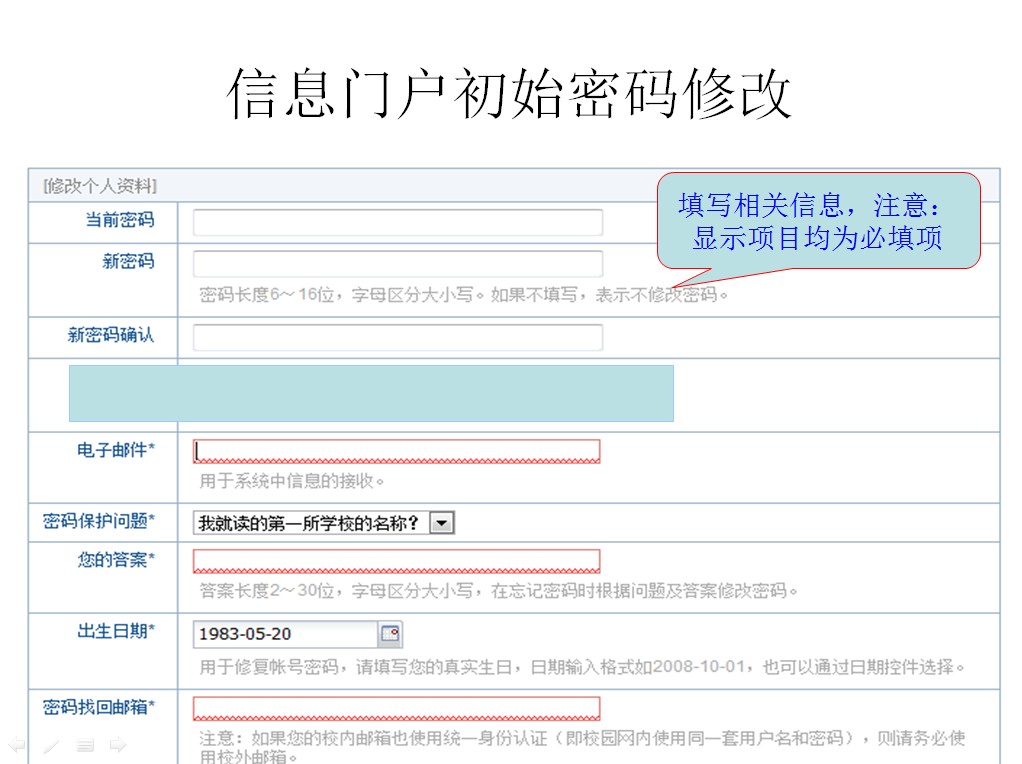Expand the password protection question dropdown arrow

442,523
